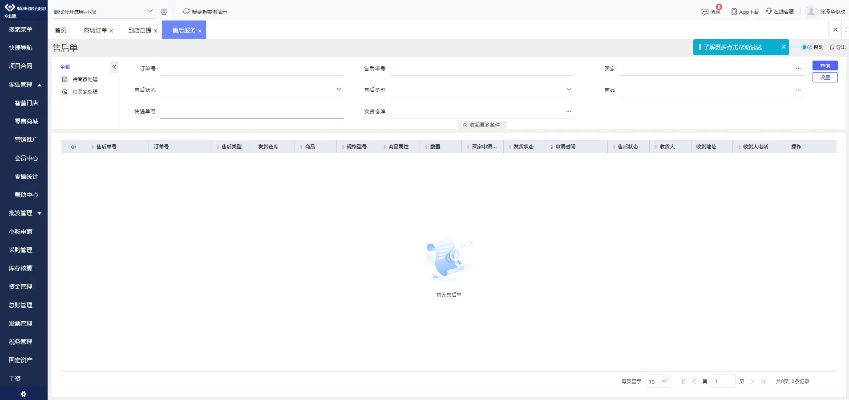
Task: Dismiss the teal notification banner
Action: [x=784, y=46]
